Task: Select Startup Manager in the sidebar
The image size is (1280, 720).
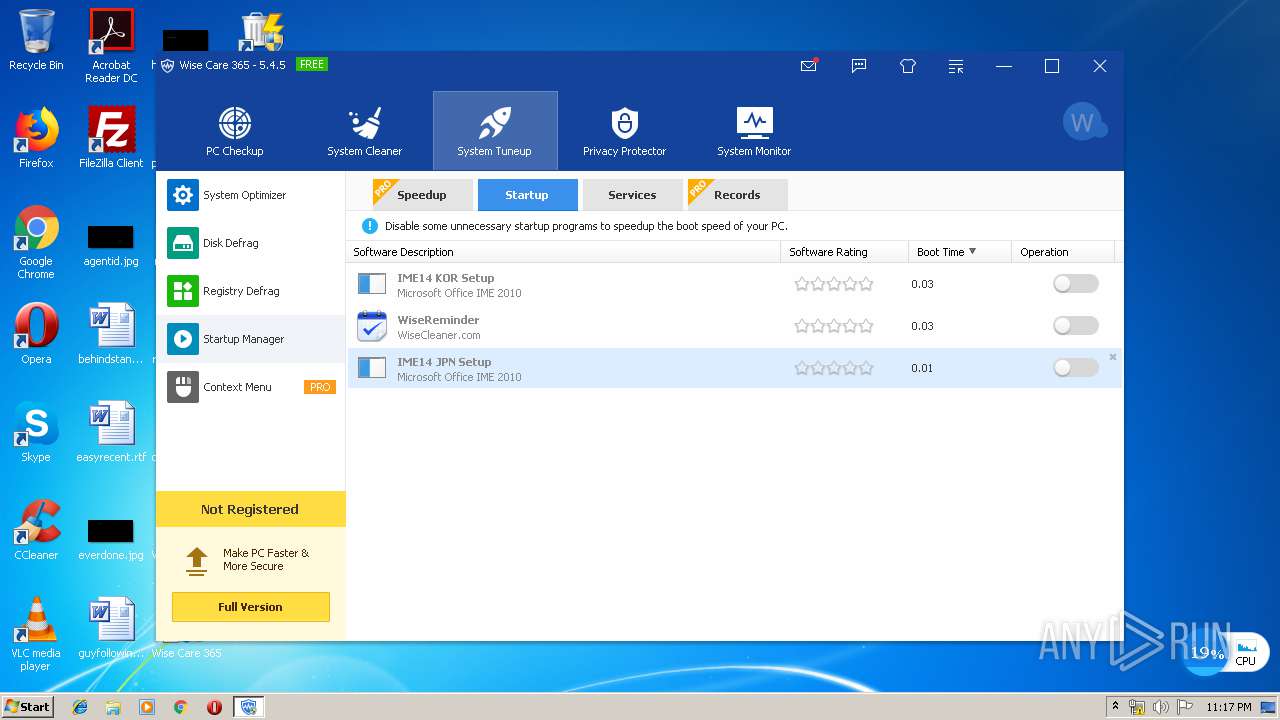Action: pos(251,339)
